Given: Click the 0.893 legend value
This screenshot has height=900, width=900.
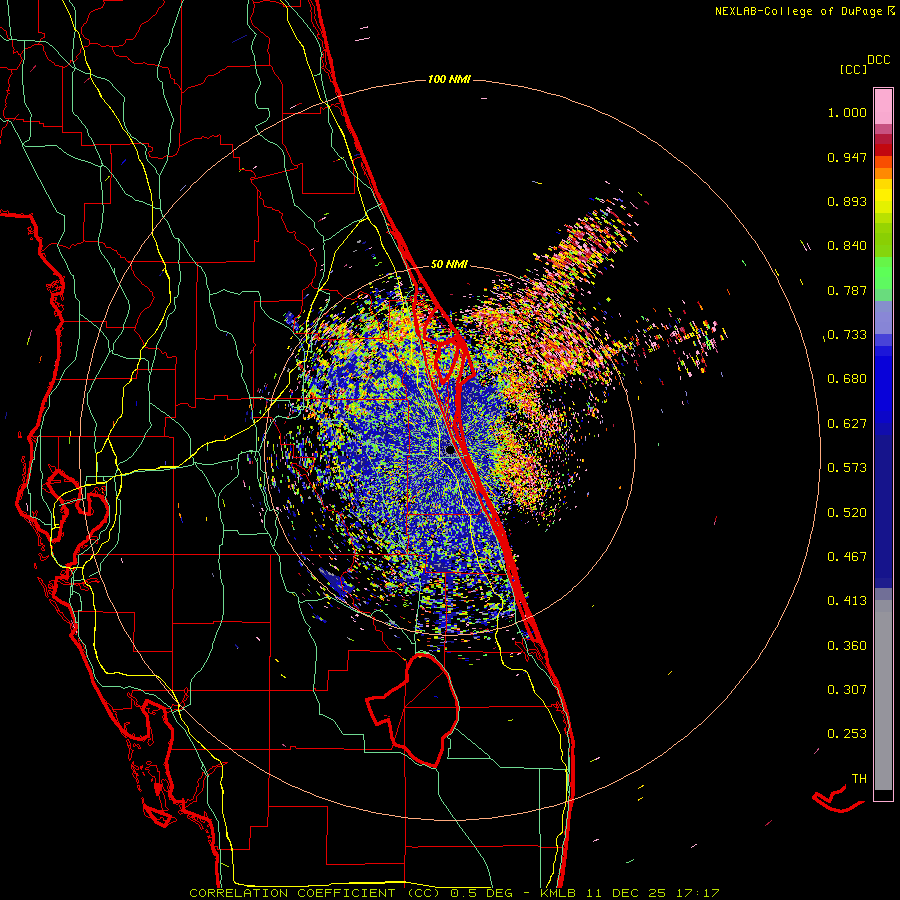Looking at the screenshot, I should (847, 201).
